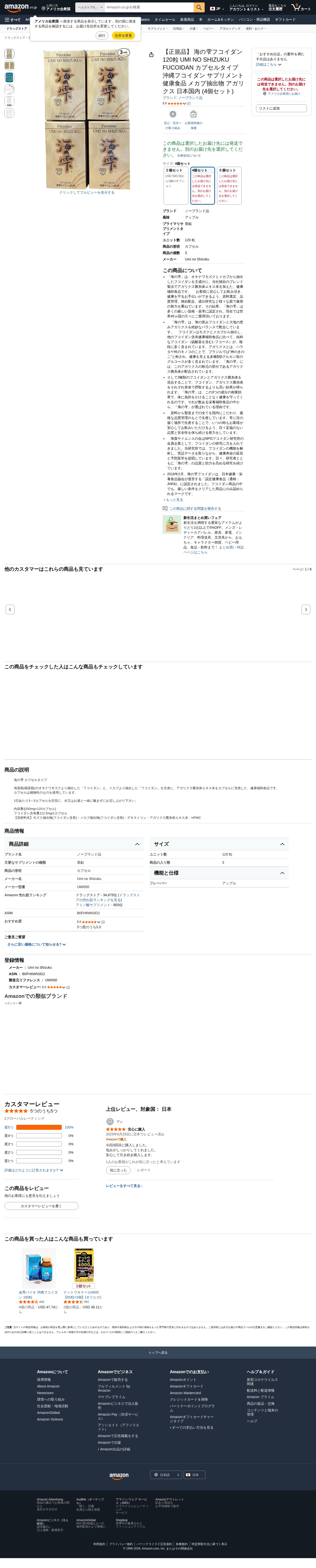Click the report issue icon under description
The image size is (316, 1568).
click(165, 508)
